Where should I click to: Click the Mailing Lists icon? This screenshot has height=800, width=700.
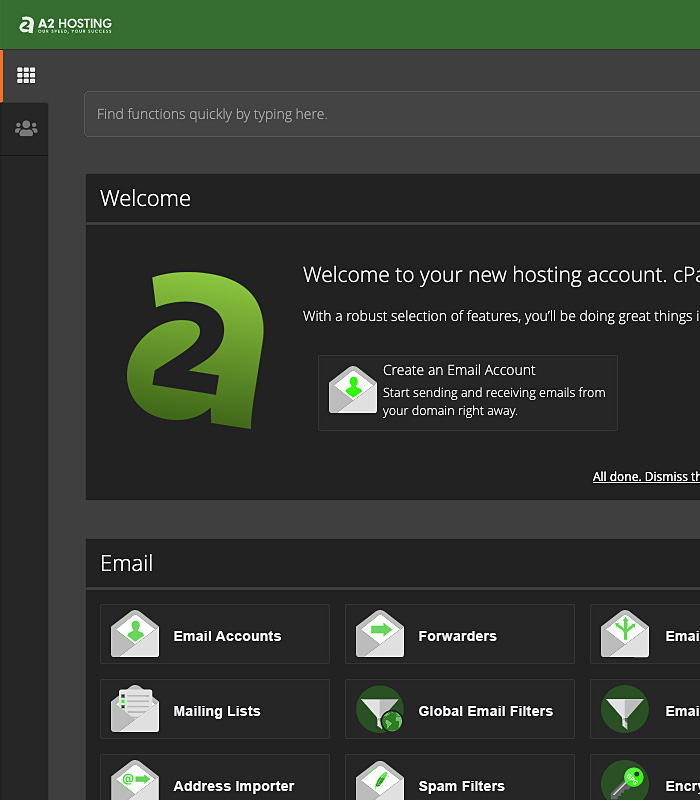pyautogui.click(x=135, y=709)
